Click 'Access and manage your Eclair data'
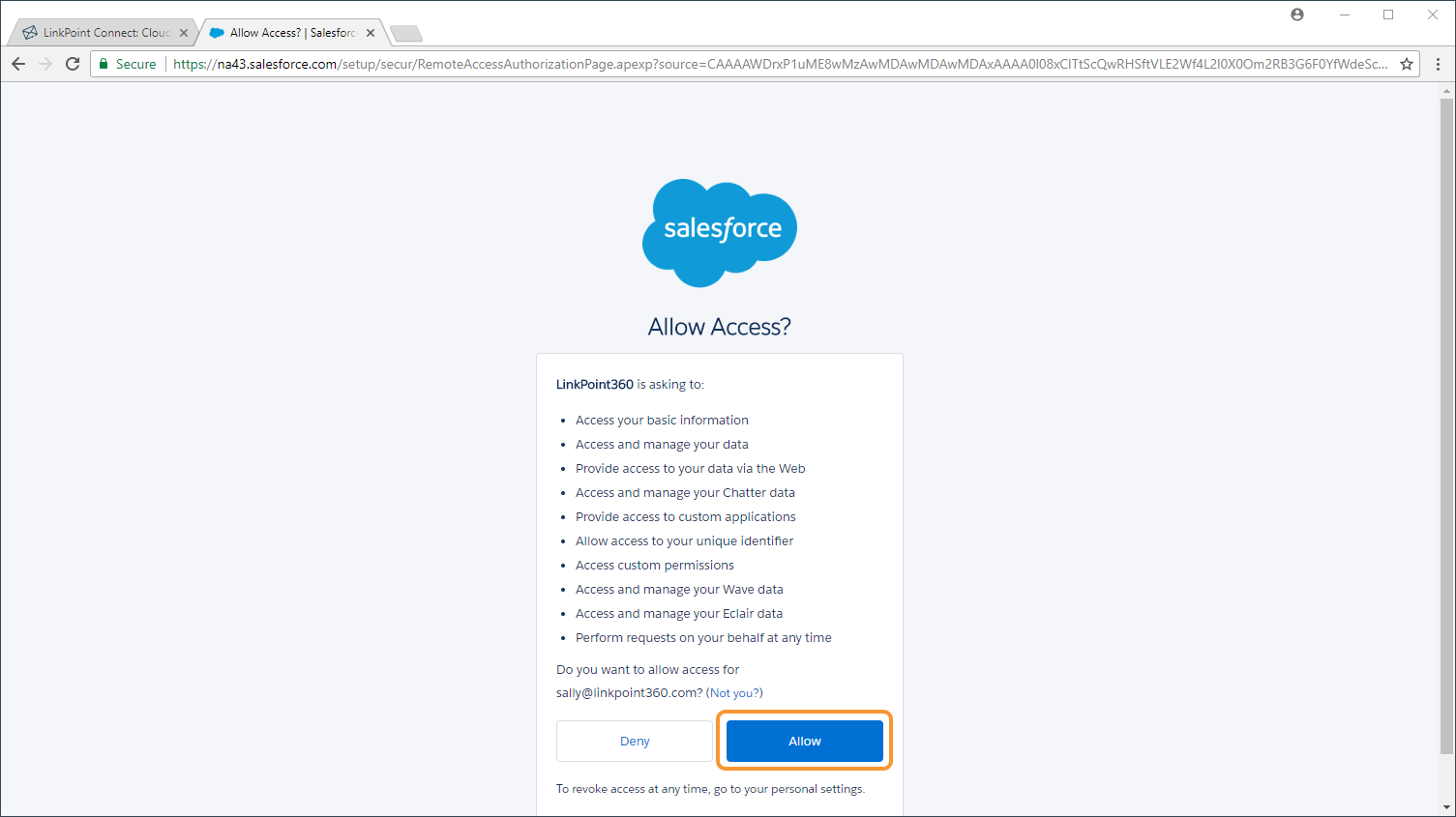Viewport: 1456px width, 817px height. coord(679,613)
